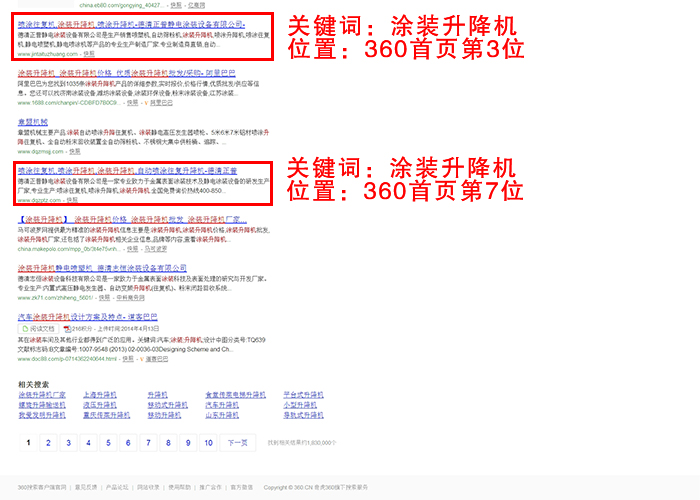Viewport: 700px width, 500px height.
Task: Go to results page 4
Action: tap(88, 443)
